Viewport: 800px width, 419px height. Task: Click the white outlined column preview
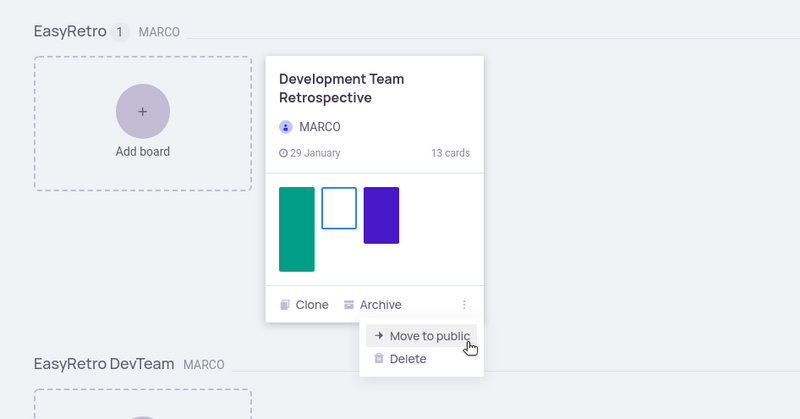tap(339, 208)
